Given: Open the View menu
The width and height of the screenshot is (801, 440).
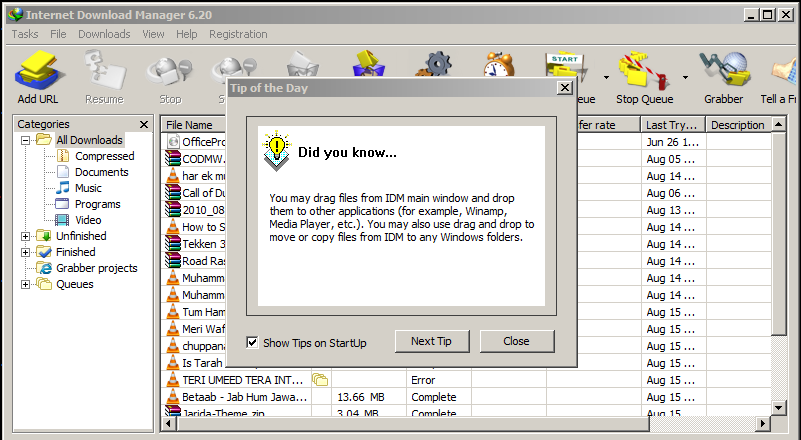Looking at the screenshot, I should click(x=153, y=34).
